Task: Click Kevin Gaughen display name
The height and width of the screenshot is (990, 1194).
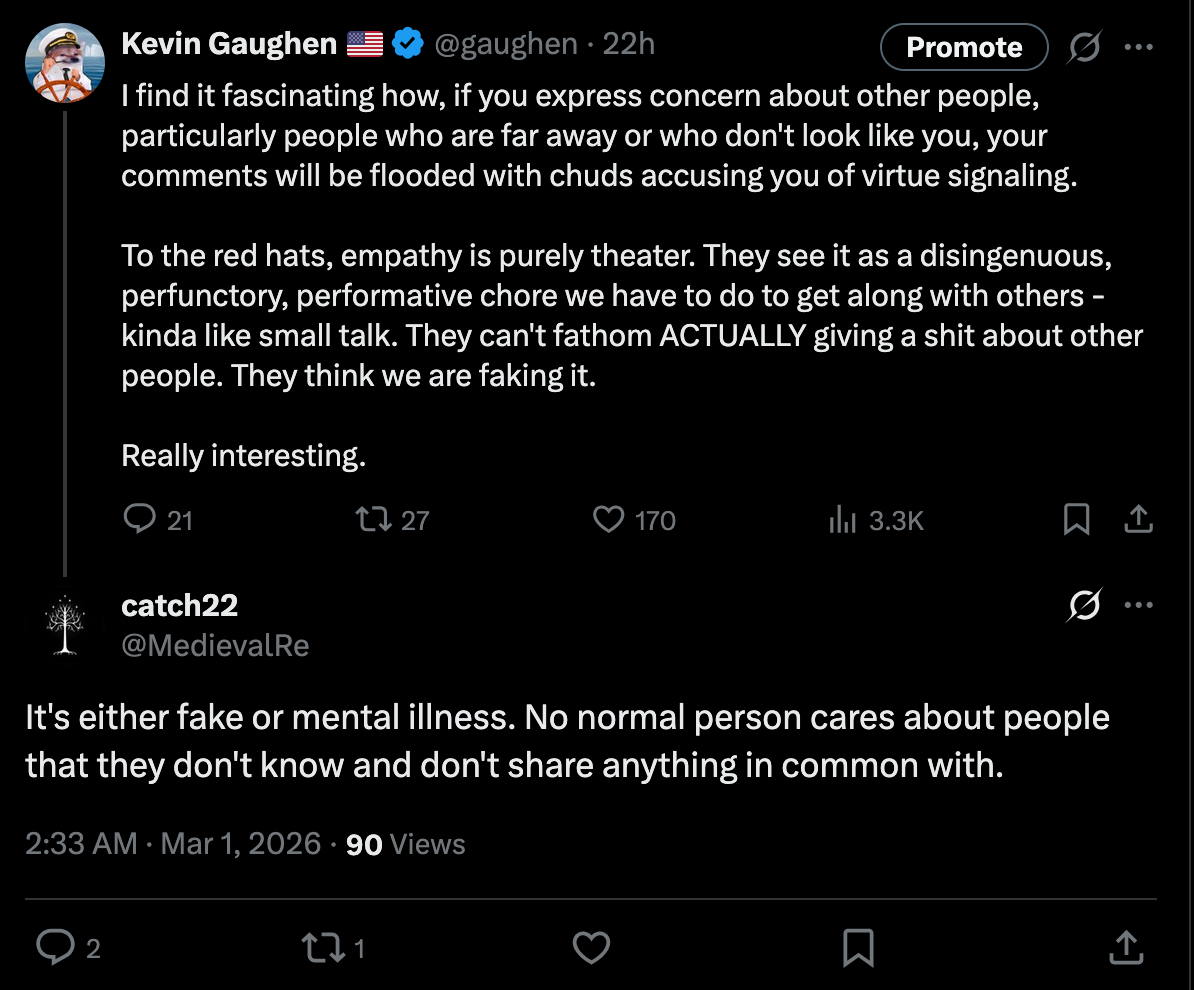Action: pyautogui.click(x=228, y=44)
